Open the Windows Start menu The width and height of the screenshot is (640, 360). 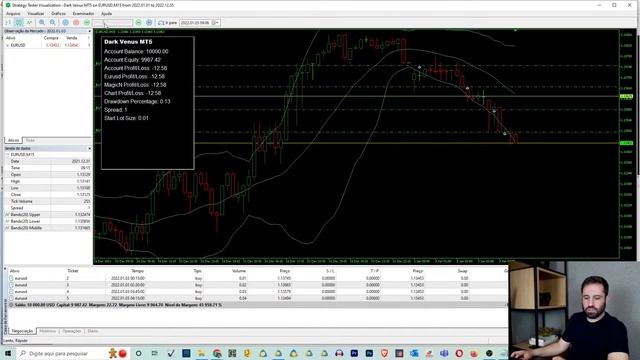(8, 353)
